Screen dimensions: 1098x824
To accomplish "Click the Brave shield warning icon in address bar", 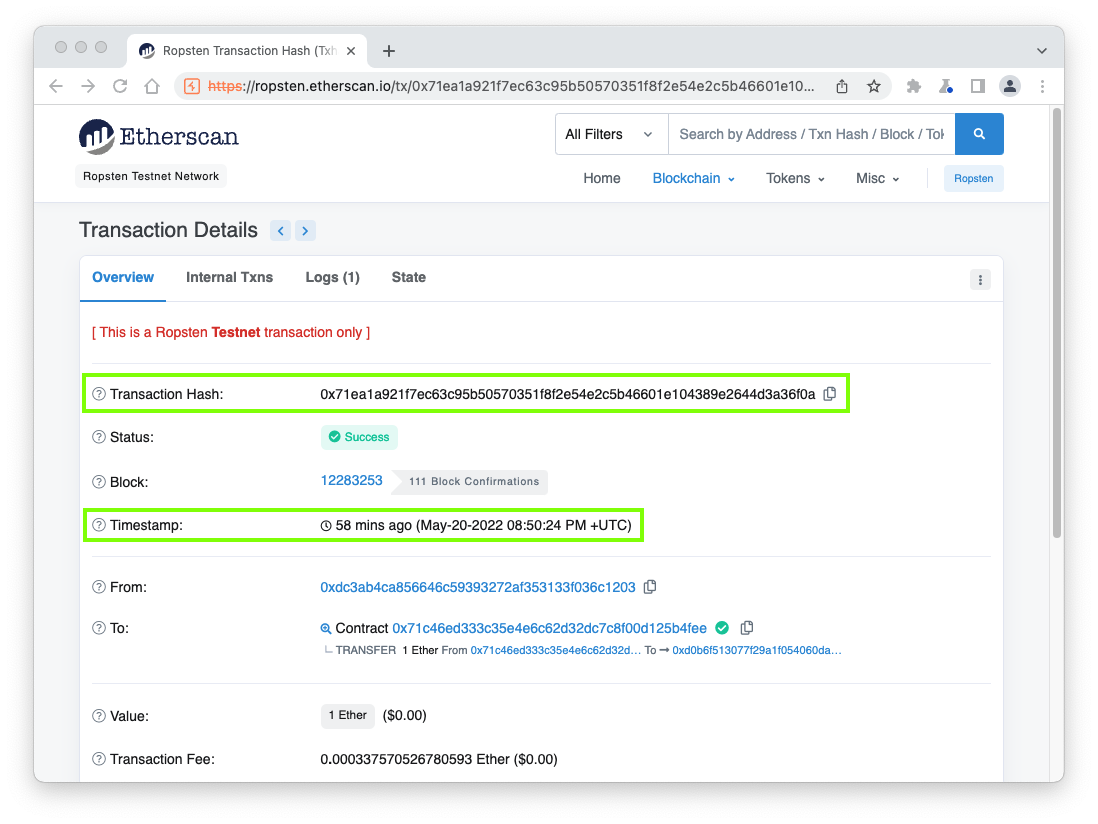I will click(x=191, y=86).
